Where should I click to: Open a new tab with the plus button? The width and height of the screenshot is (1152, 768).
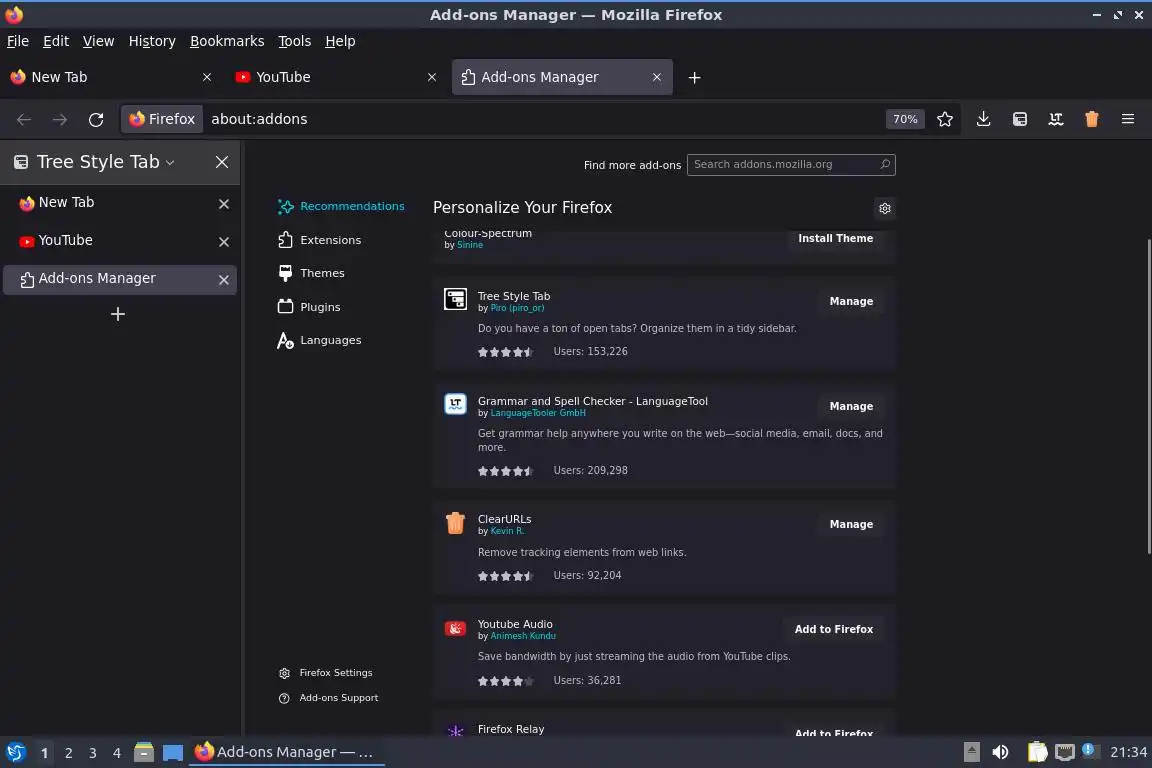694,77
